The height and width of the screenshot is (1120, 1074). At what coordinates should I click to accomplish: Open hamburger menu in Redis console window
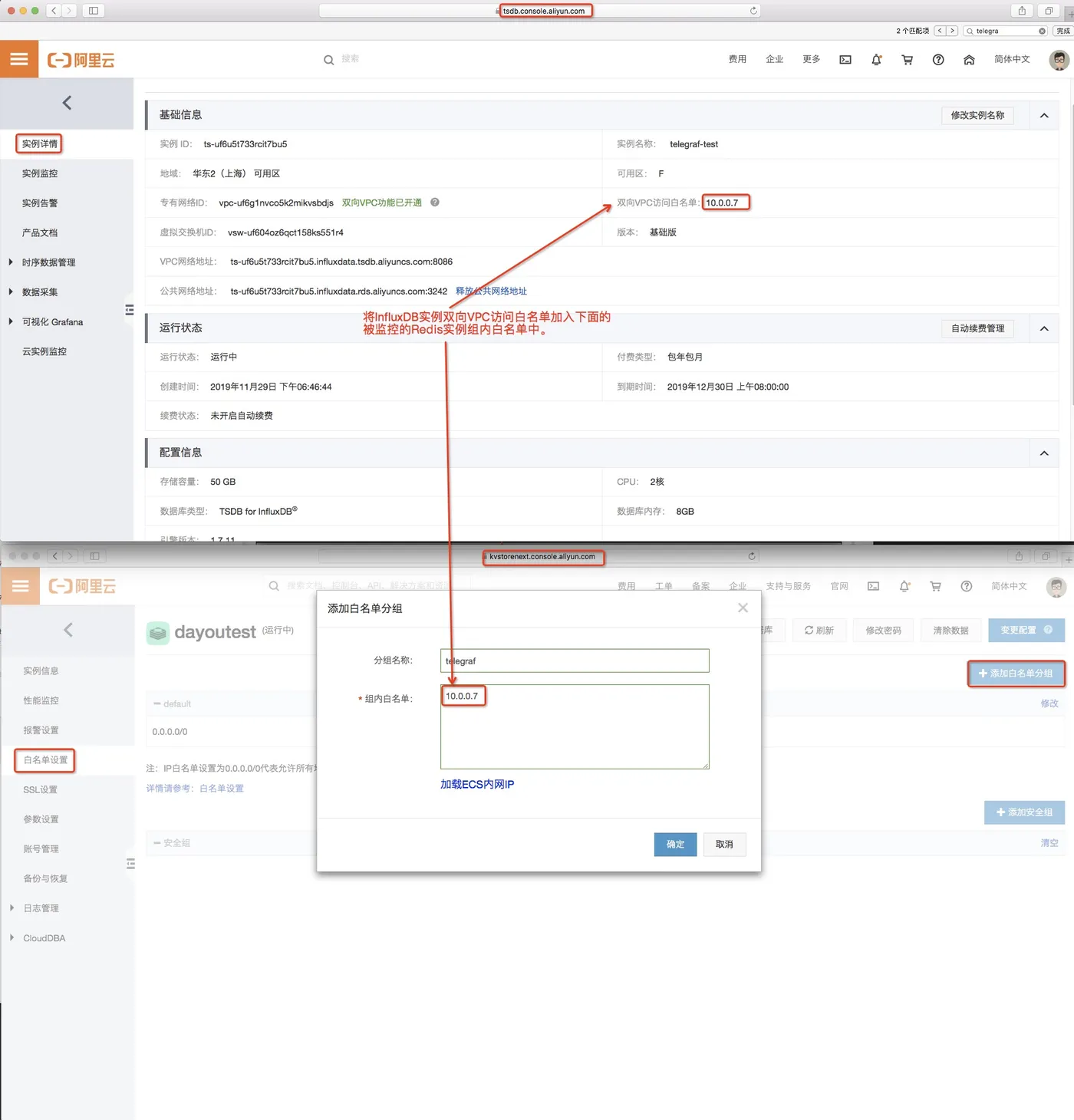(x=21, y=586)
